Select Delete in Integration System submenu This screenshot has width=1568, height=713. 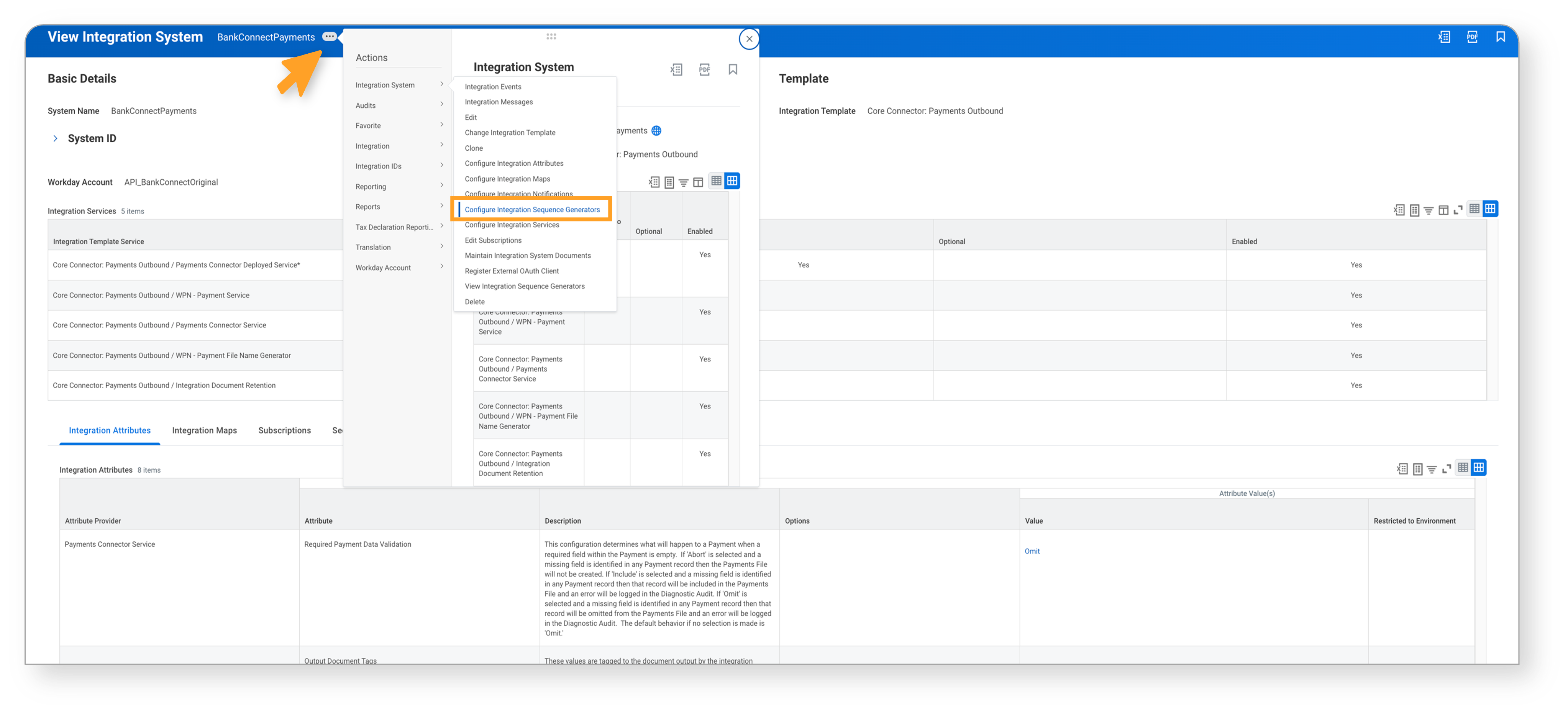tap(475, 301)
